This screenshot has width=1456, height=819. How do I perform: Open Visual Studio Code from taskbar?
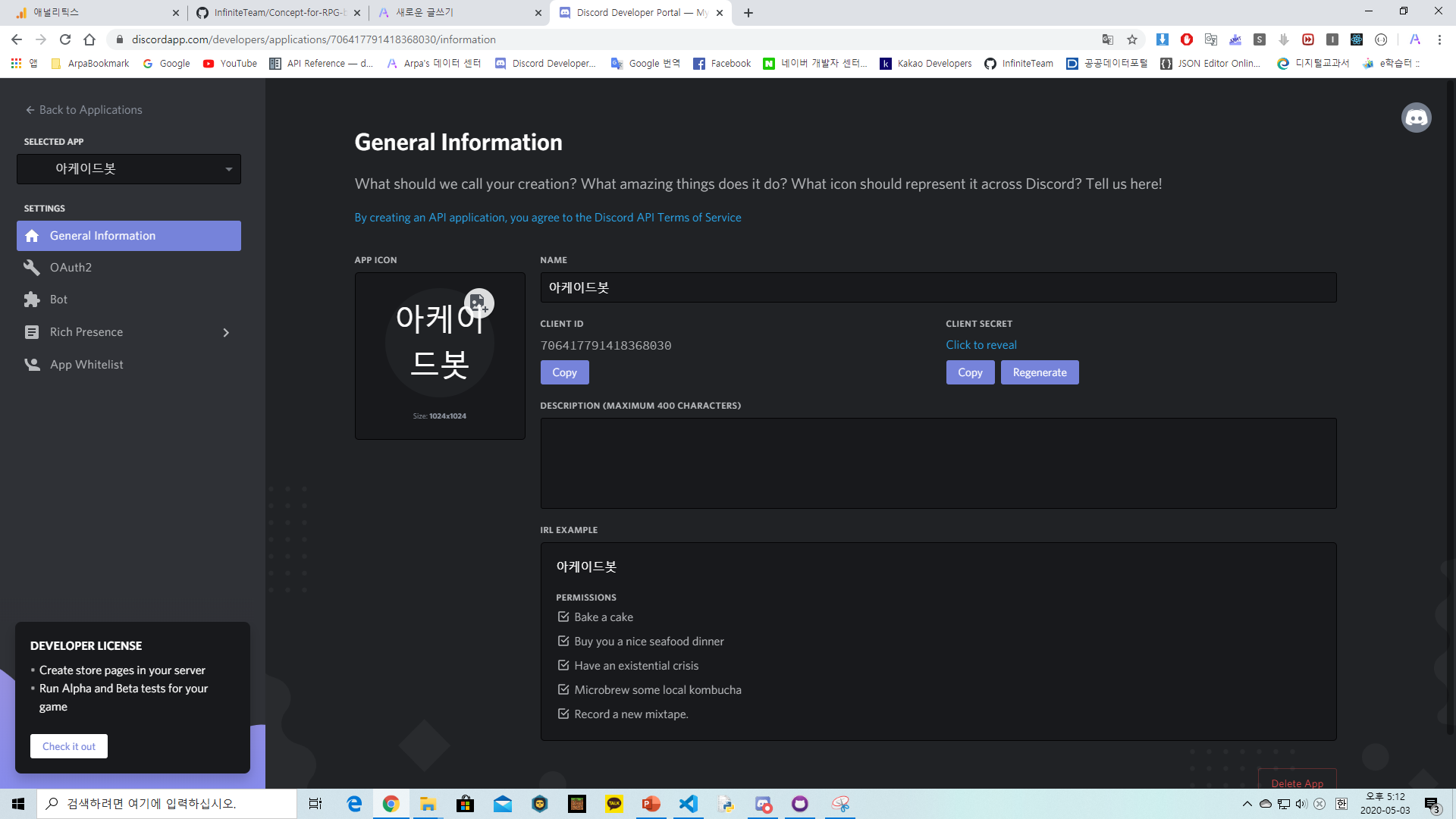(688, 804)
